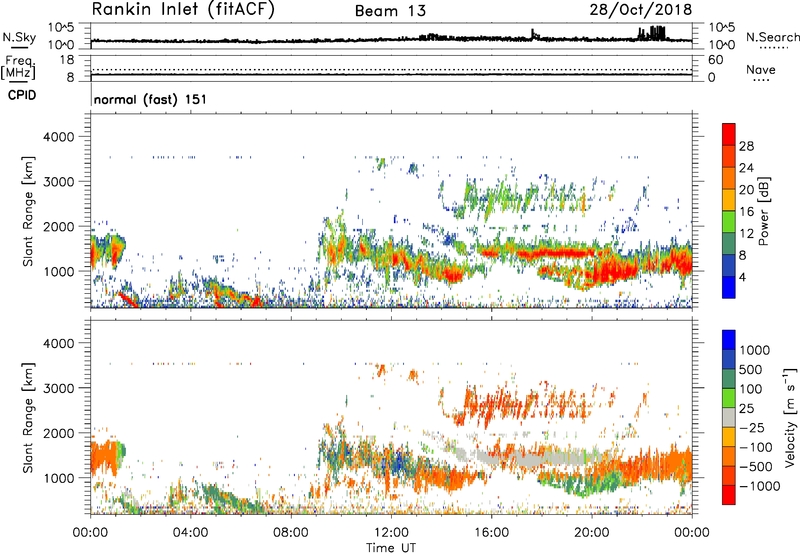800x554 pixels.
Task: Click the 'Velocity [m s-1]' colorbar title
Action: click(790, 417)
